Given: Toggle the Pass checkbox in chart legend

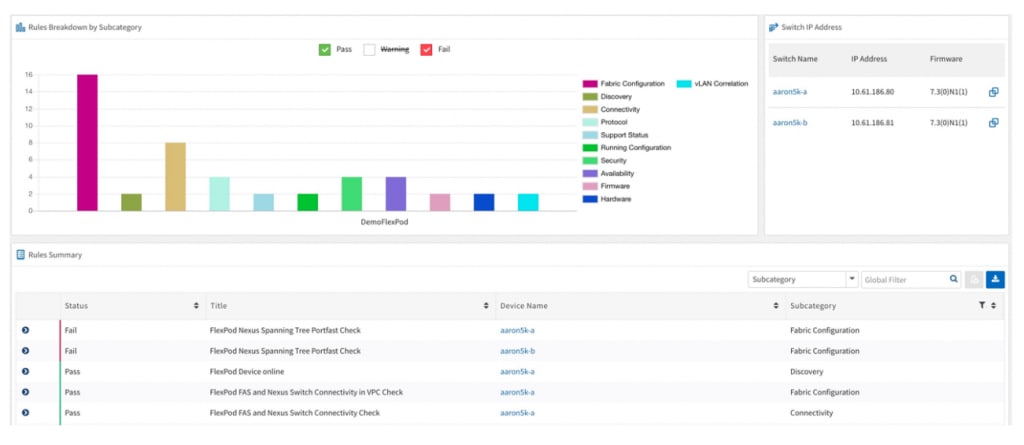Looking at the screenshot, I should coord(325,49).
